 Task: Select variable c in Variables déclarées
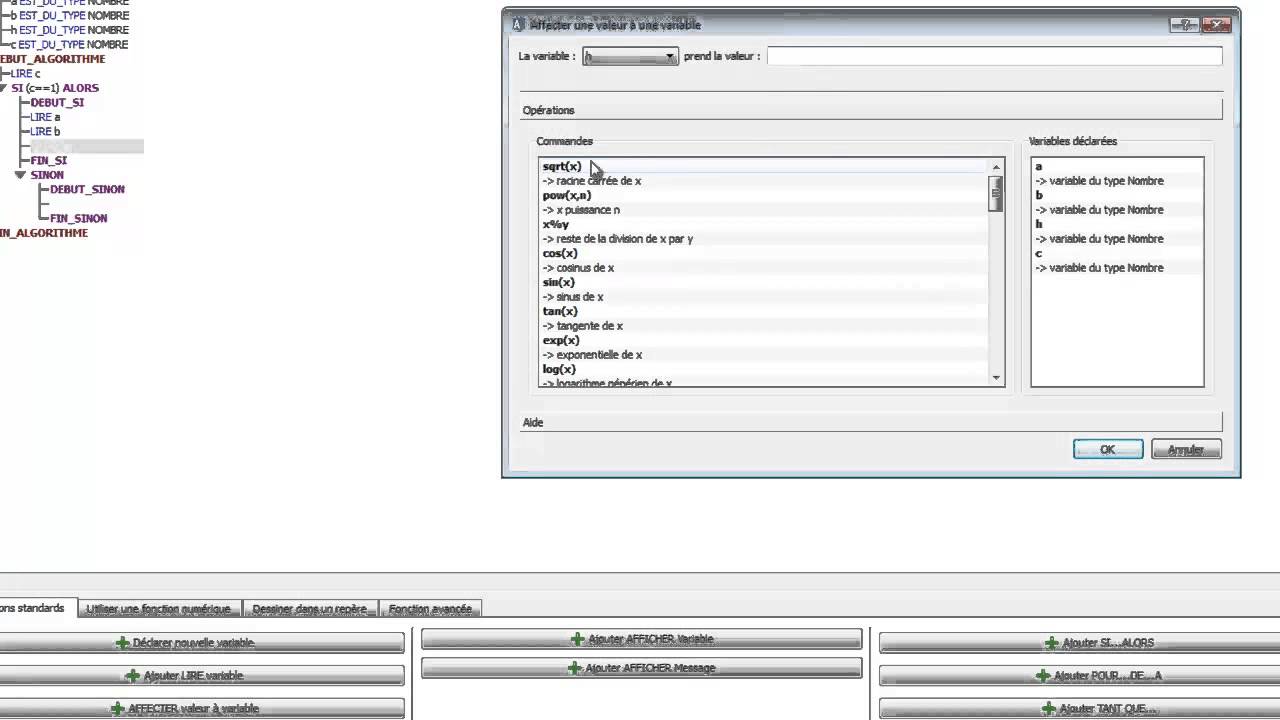tap(1038, 253)
